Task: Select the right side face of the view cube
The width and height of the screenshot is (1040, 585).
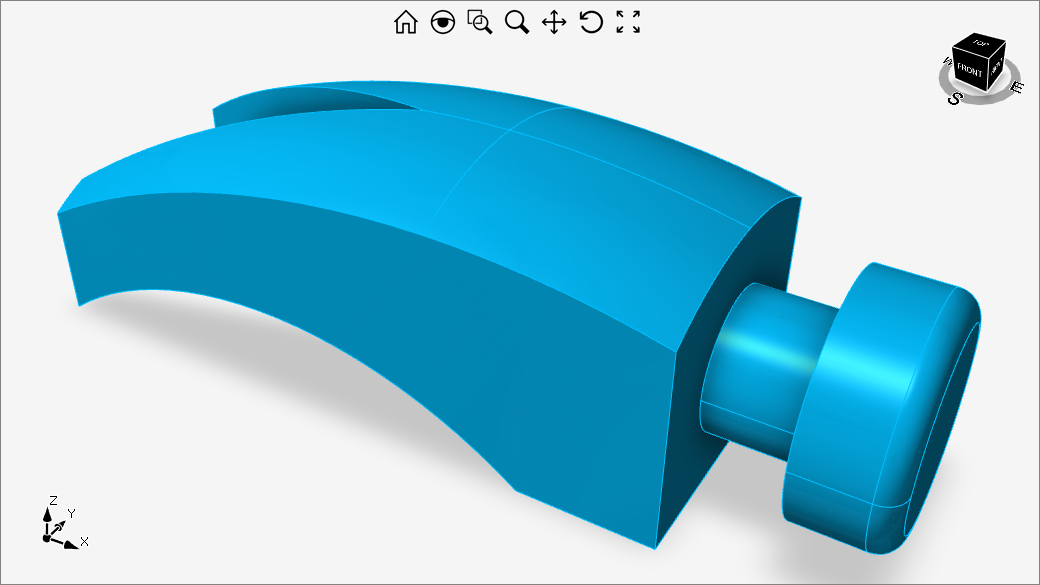Action: click(x=997, y=65)
